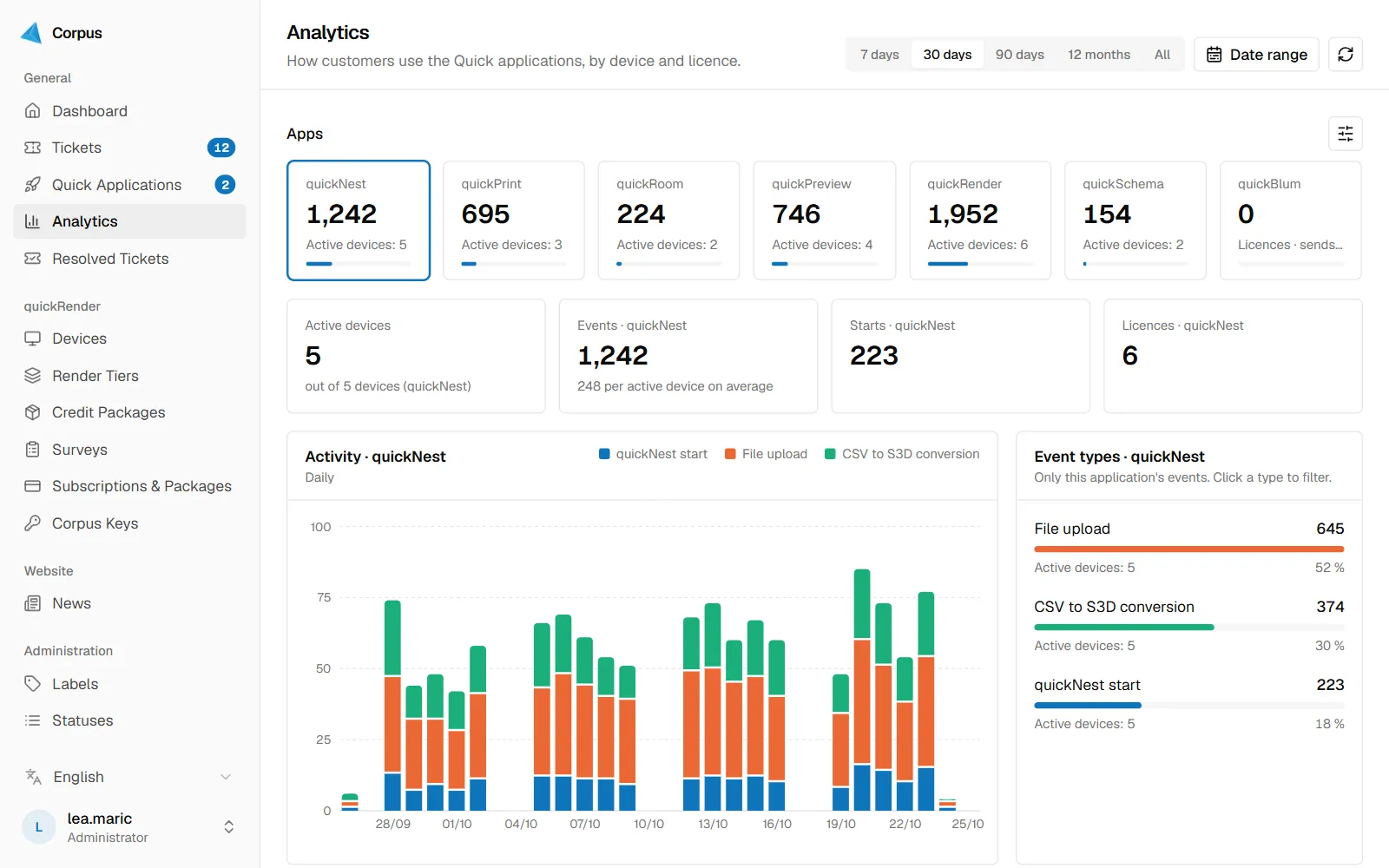This screenshot has height=868, width=1389.
Task: Select the quickPreview app card
Action: (x=825, y=220)
